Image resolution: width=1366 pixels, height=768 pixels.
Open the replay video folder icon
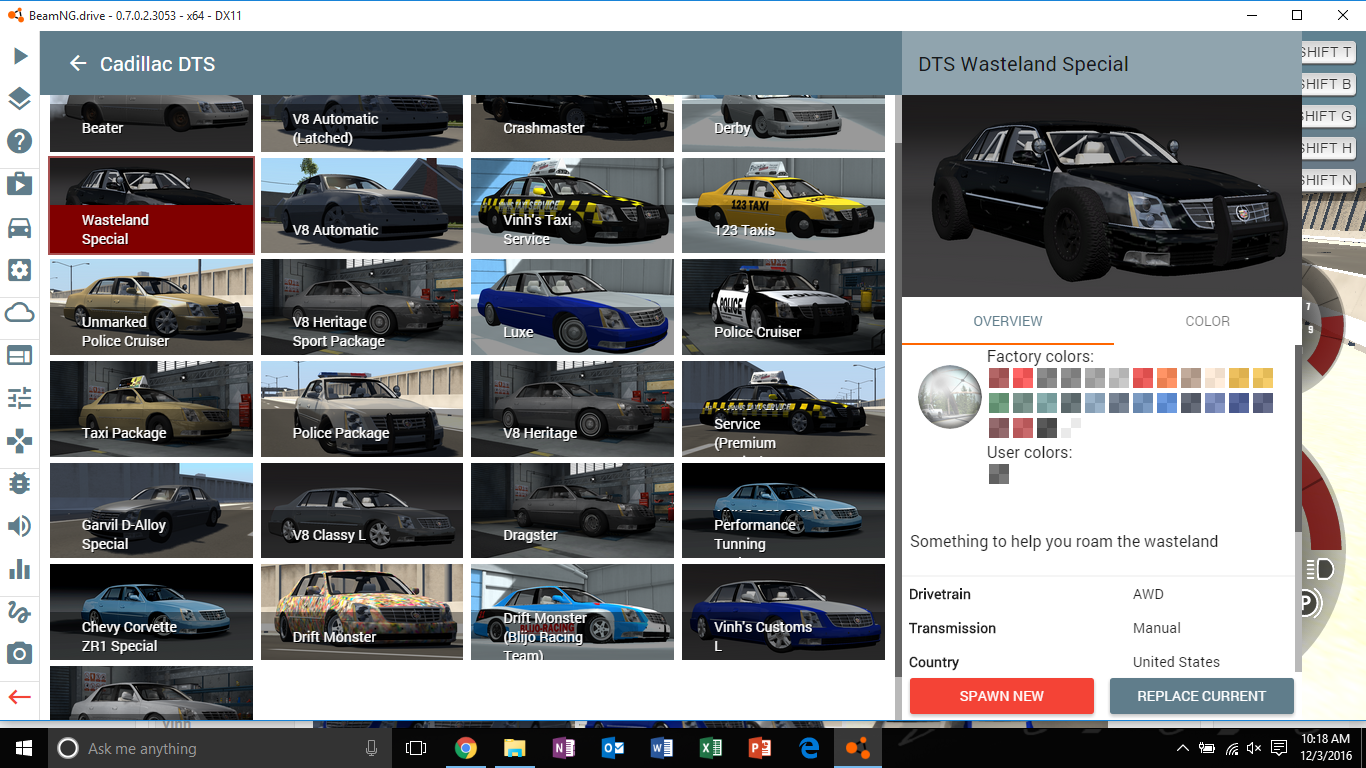coord(20,184)
